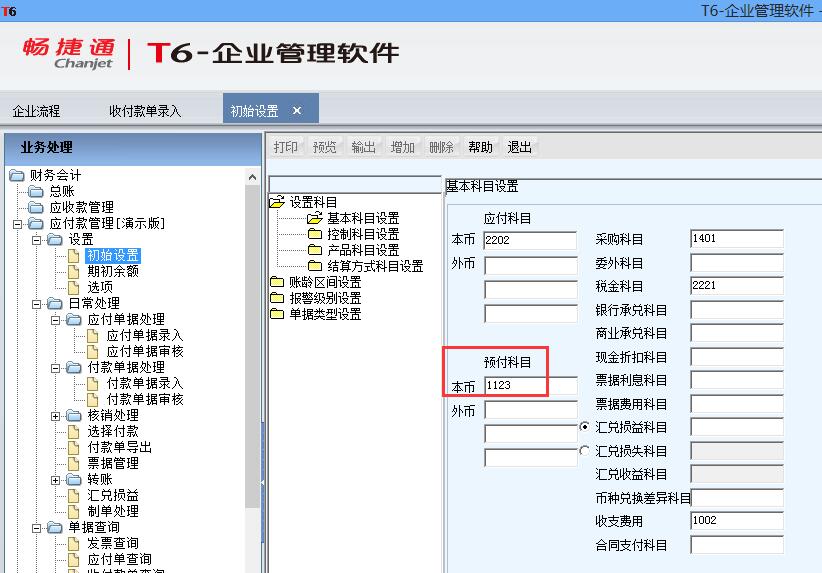The image size is (822, 573).
Task: Click the 应付科目 本币 field showing 2202
Action: coord(530,240)
